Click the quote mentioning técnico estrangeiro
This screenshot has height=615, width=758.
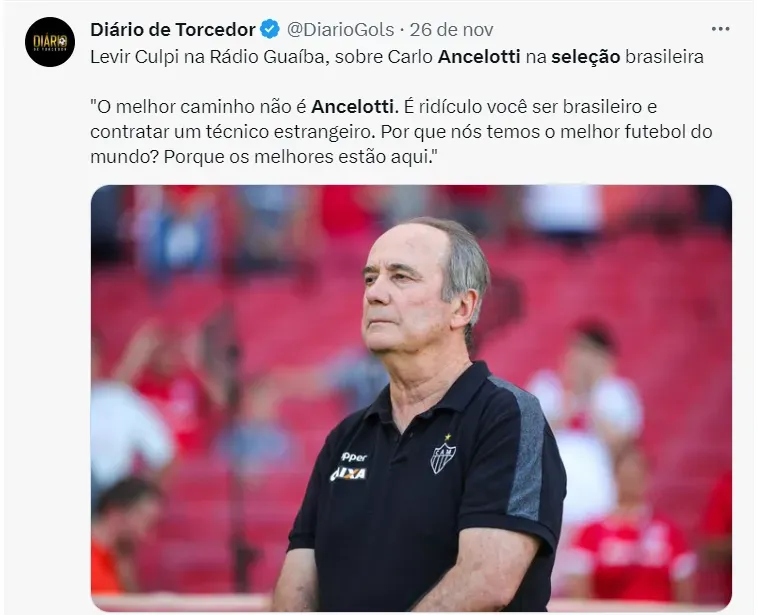point(401,132)
